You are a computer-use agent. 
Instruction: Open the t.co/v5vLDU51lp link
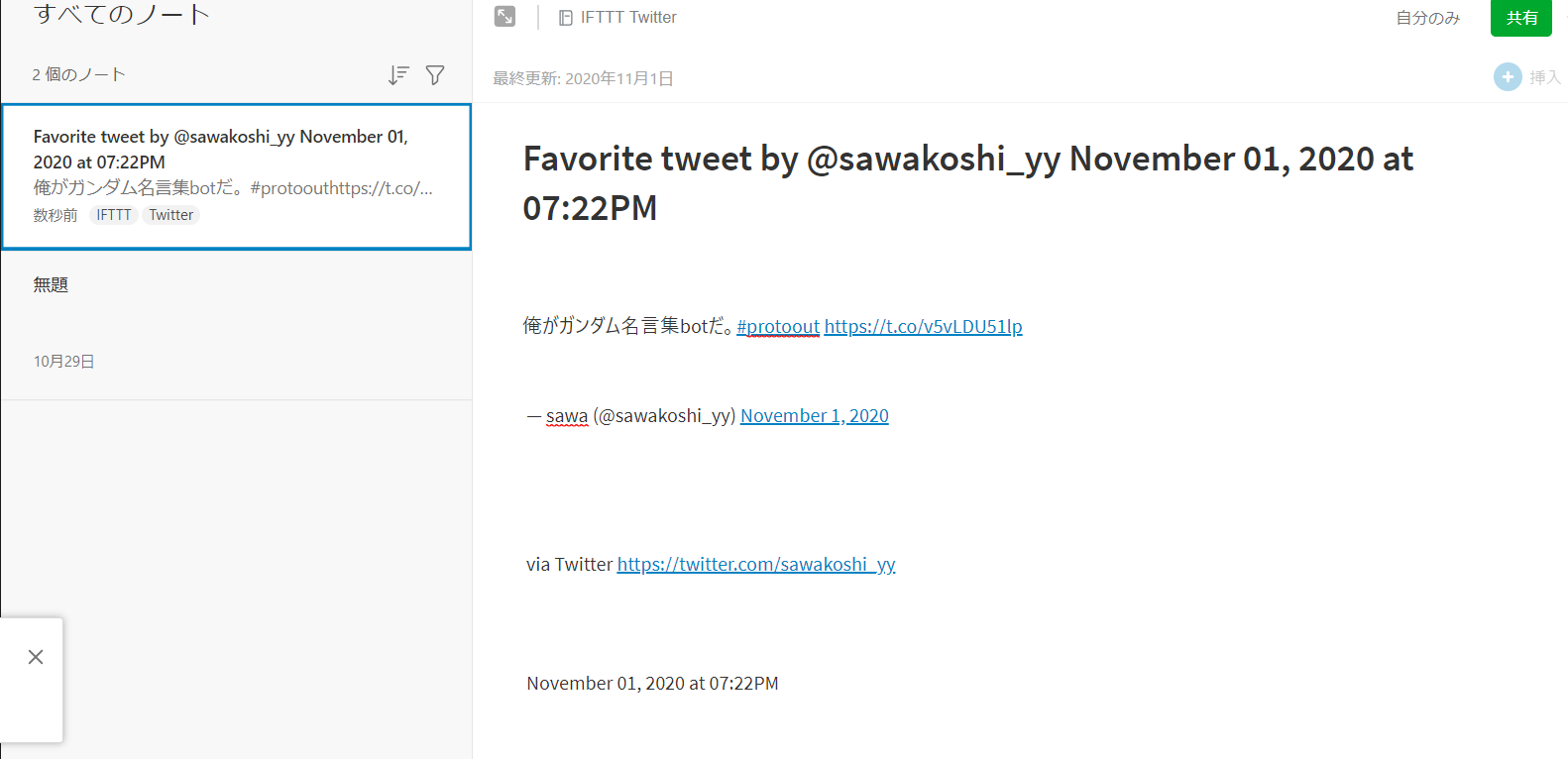point(923,327)
